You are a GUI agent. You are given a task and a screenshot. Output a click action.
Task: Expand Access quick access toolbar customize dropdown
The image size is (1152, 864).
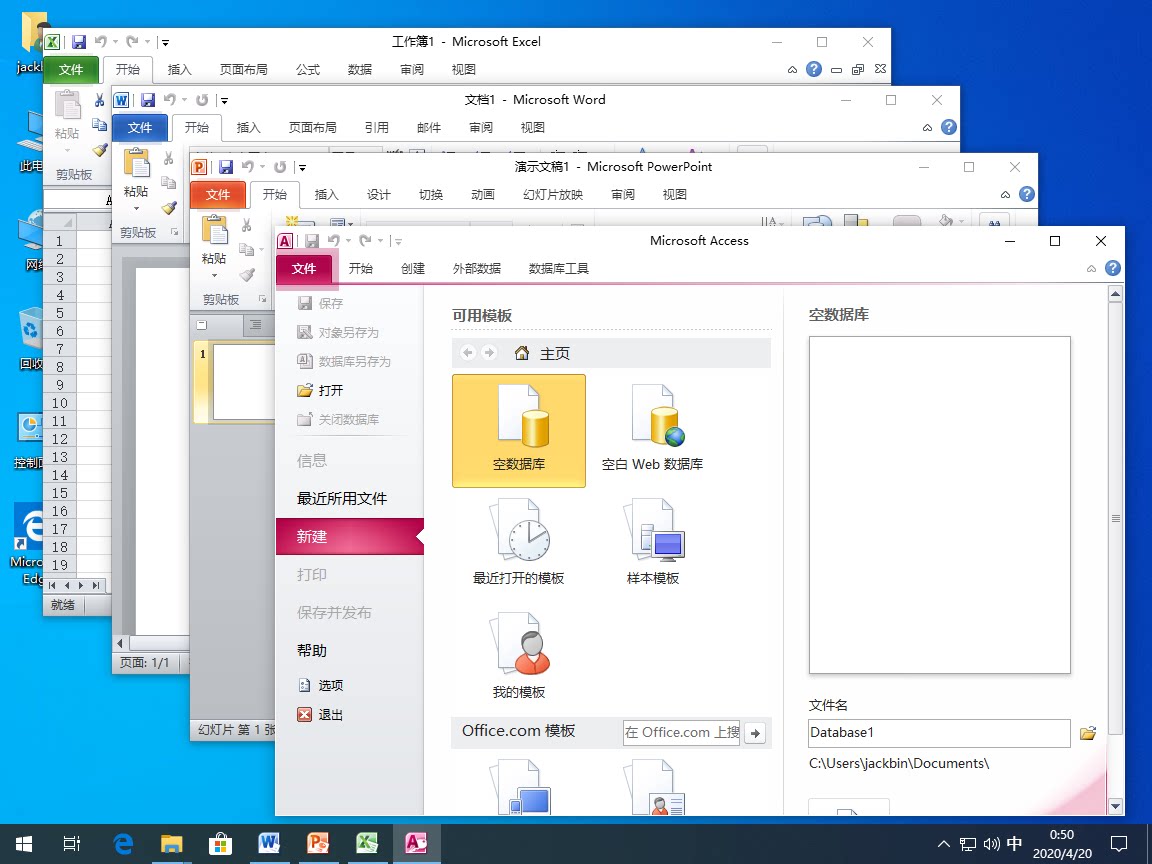coord(398,241)
